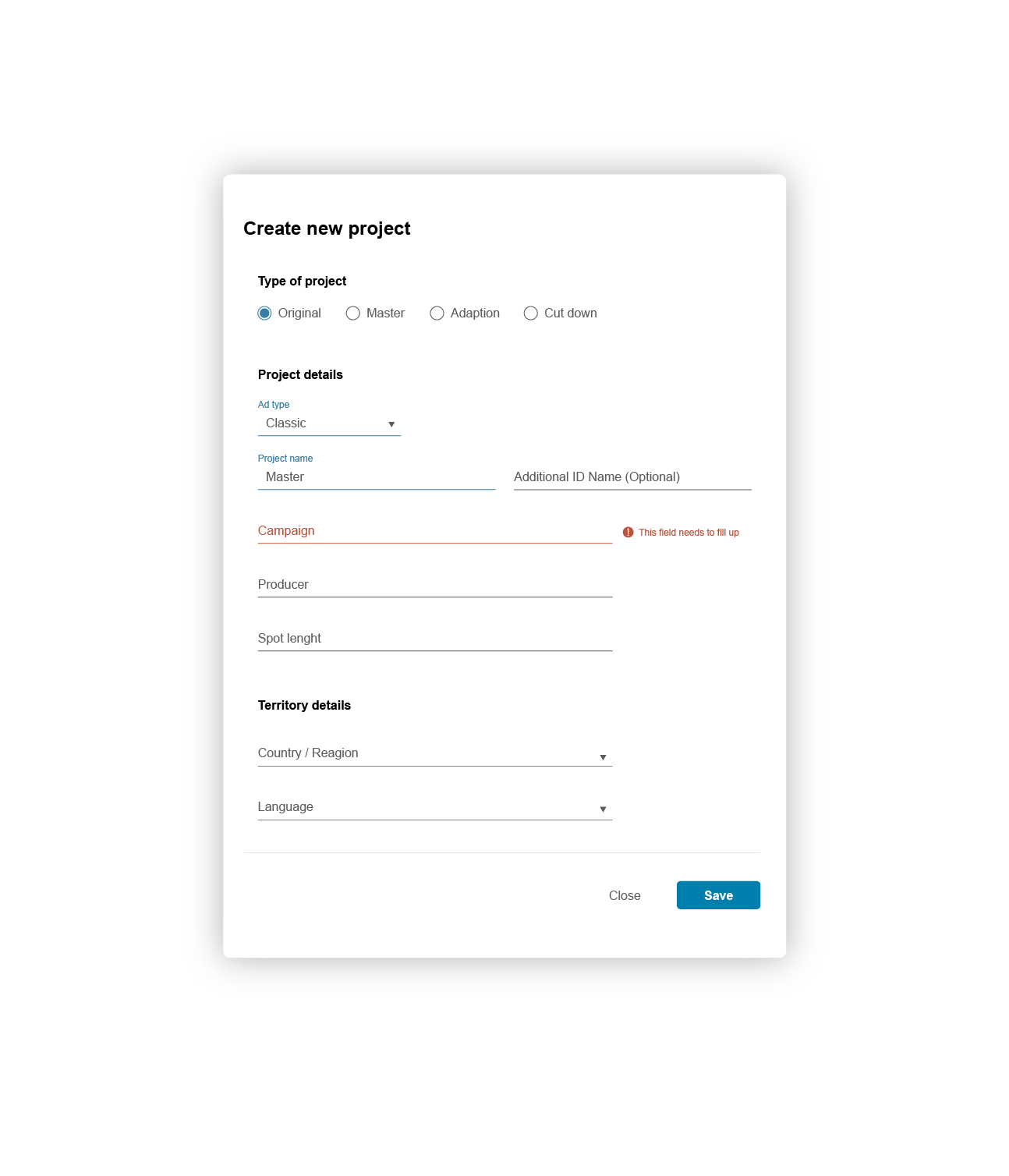Open the Language dropdown

point(434,807)
